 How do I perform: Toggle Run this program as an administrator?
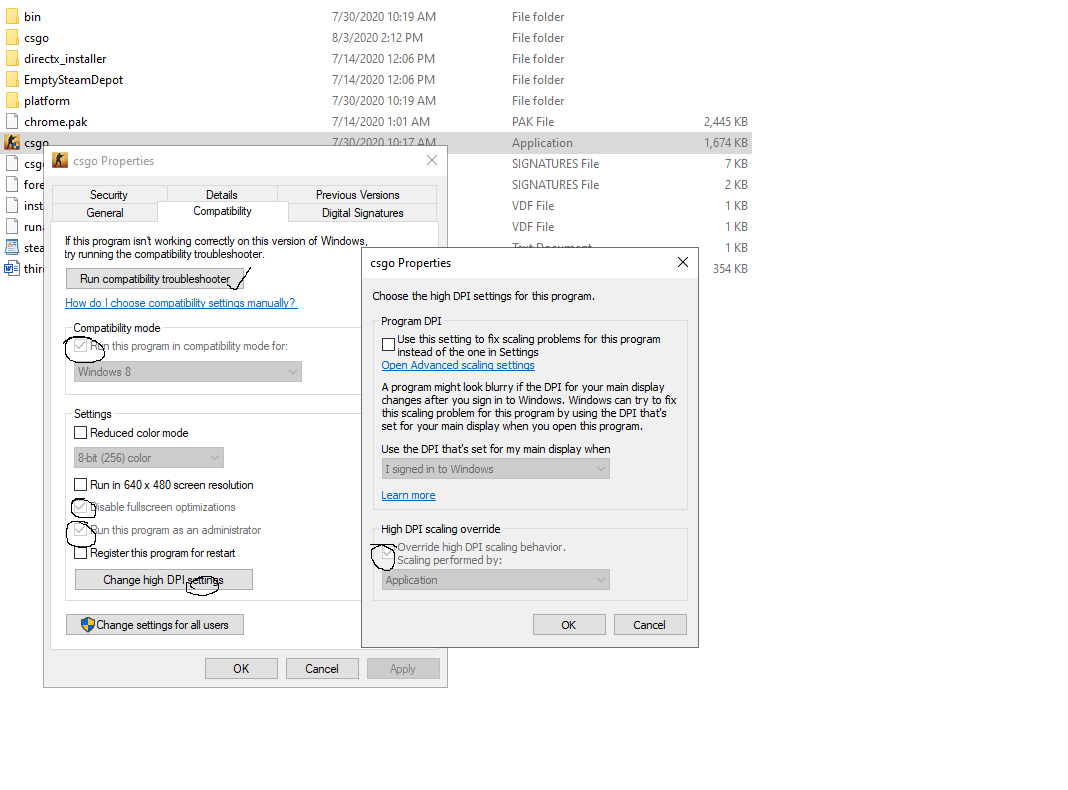click(80, 530)
